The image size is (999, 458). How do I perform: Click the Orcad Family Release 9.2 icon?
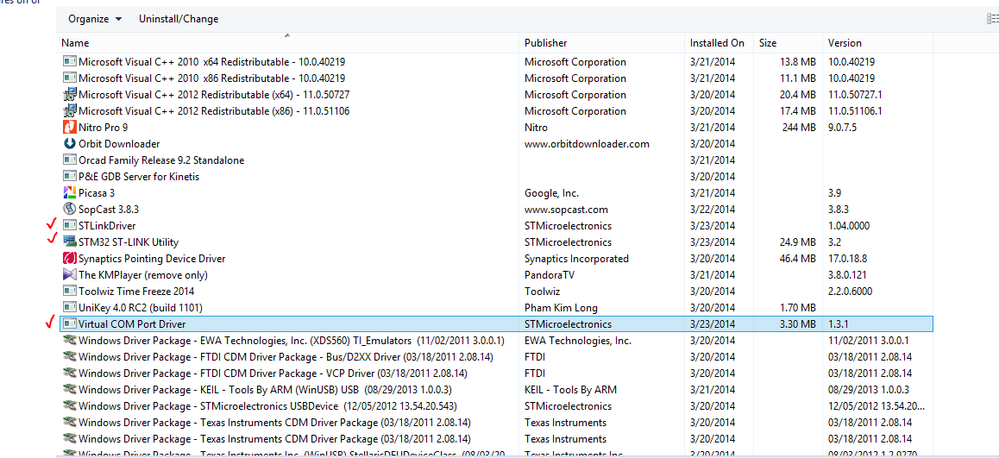[69, 161]
